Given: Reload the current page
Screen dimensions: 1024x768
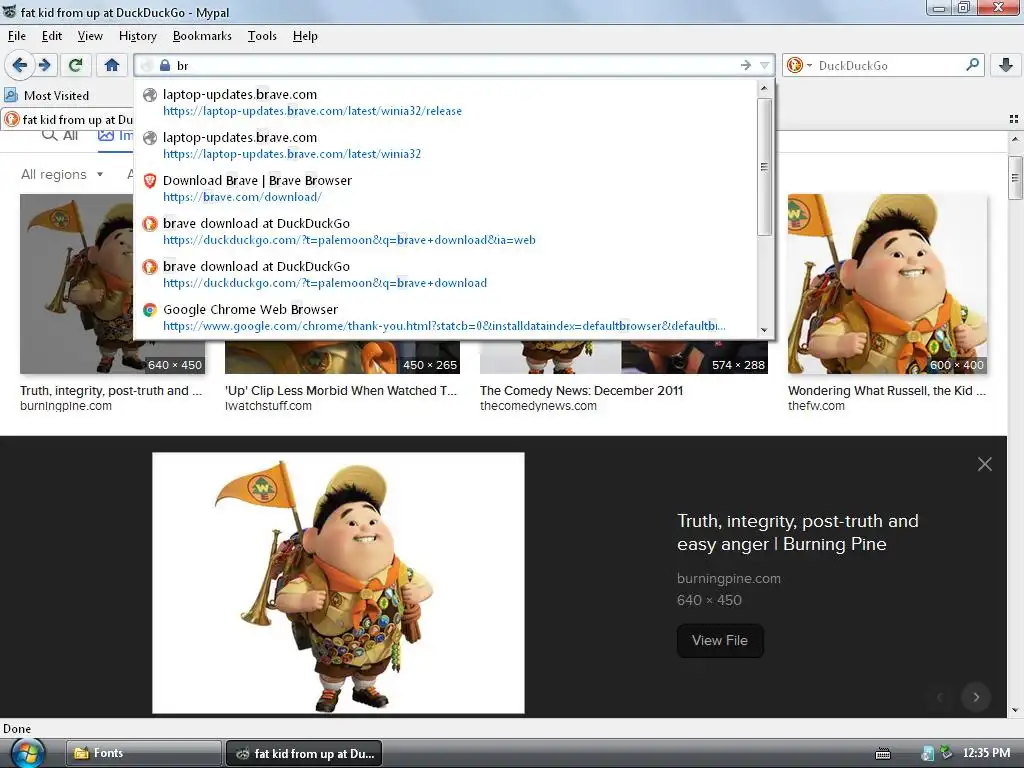Looking at the screenshot, I should click(75, 65).
